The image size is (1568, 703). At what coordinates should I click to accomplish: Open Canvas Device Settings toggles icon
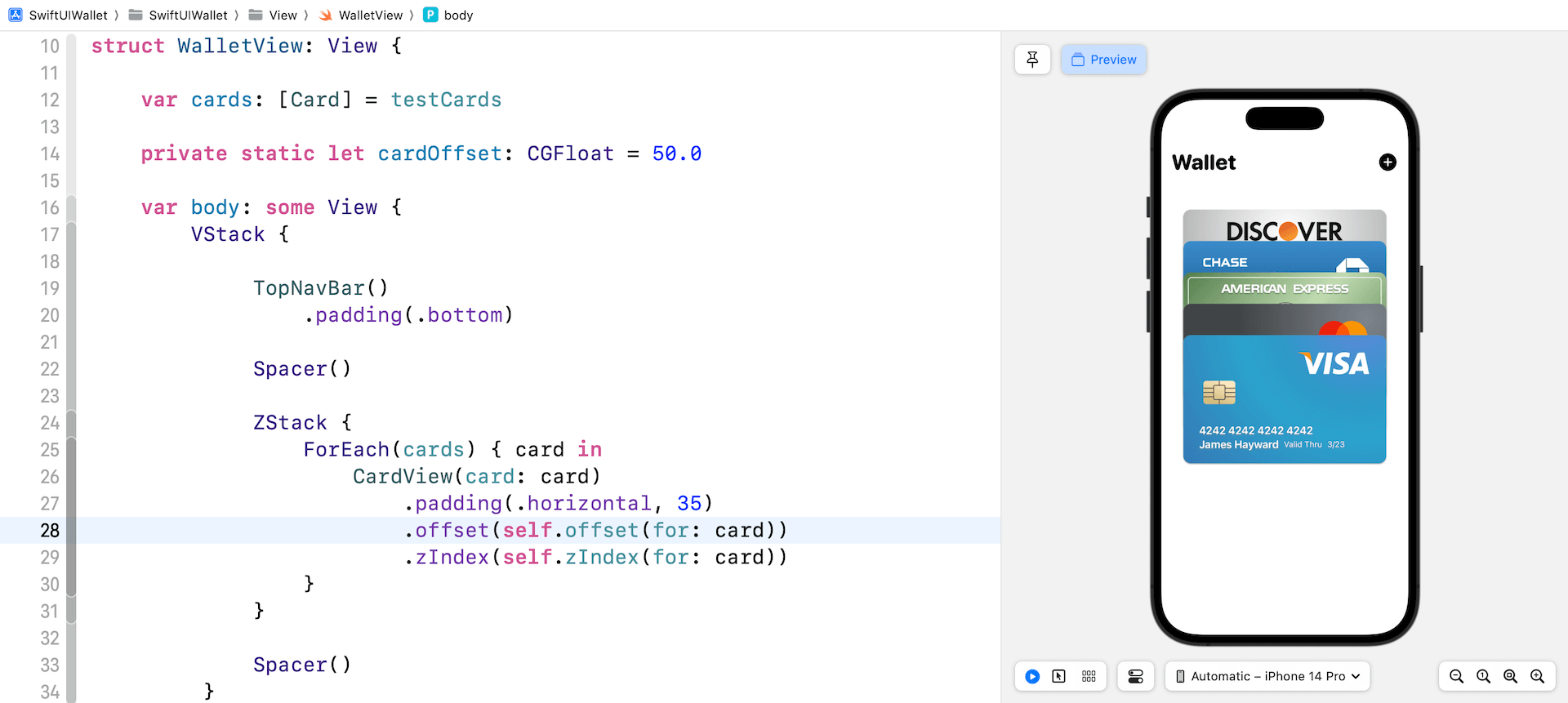pos(1136,676)
